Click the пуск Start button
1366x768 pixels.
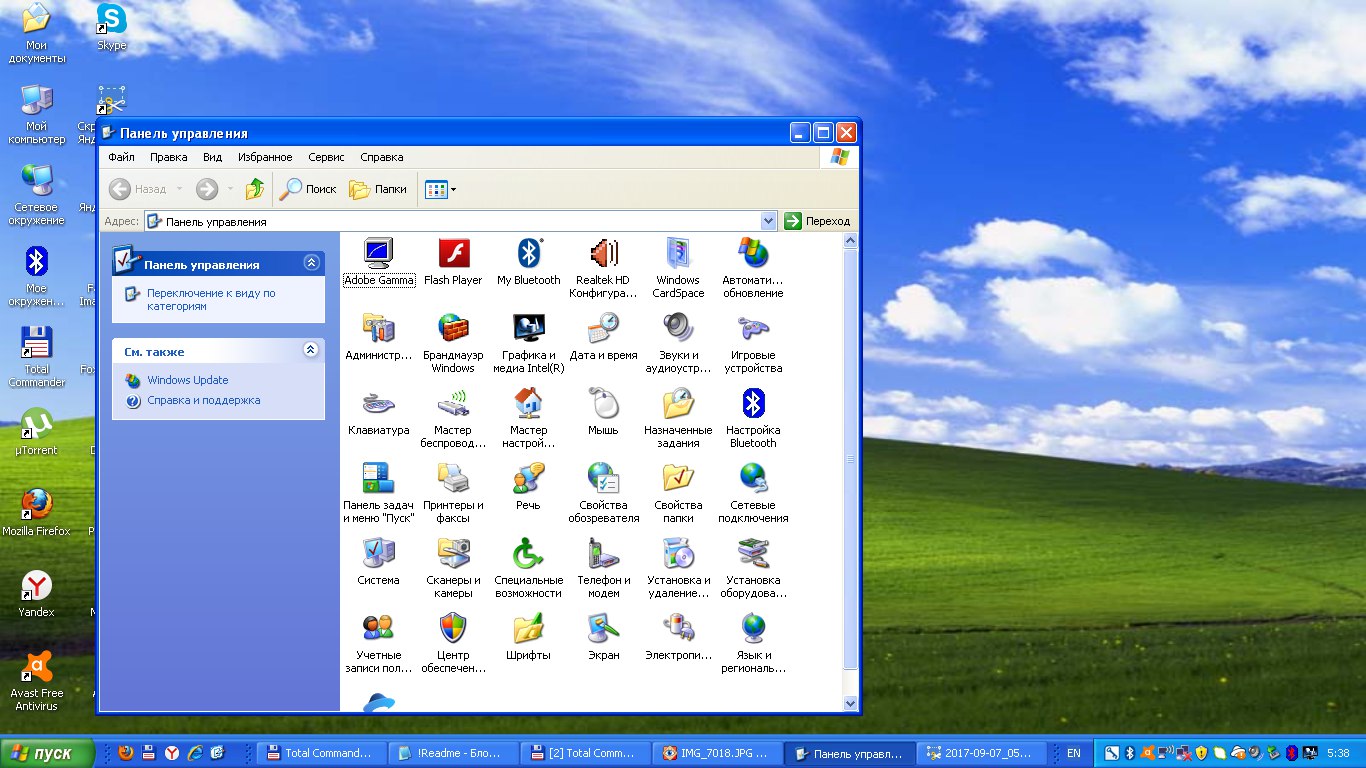pyautogui.click(x=48, y=753)
